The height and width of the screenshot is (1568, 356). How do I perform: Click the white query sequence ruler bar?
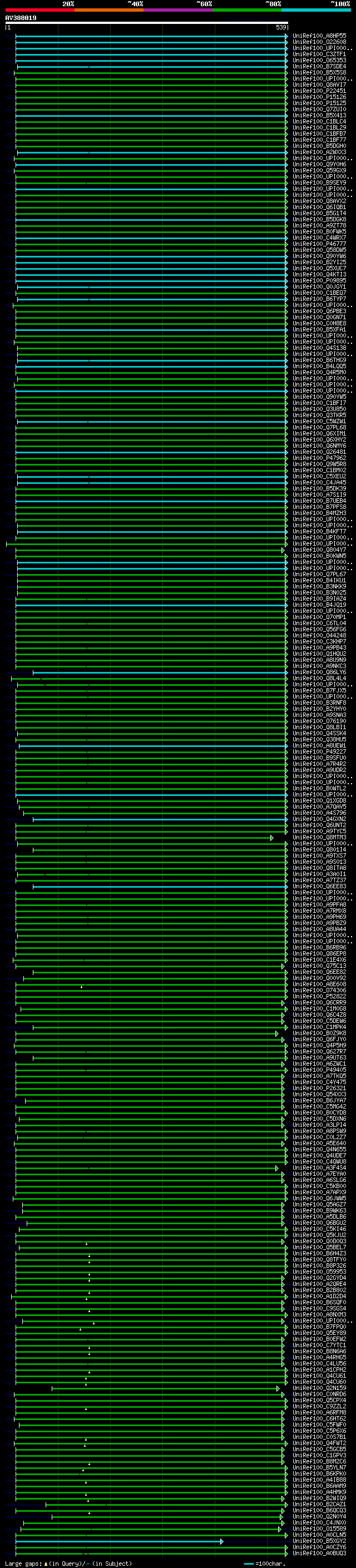pyautogui.click(x=147, y=22)
